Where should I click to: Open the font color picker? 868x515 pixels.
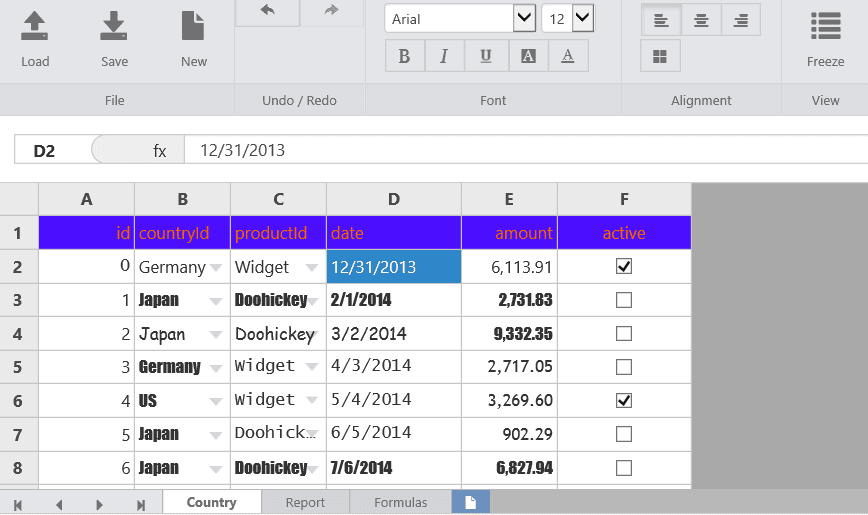coord(568,56)
